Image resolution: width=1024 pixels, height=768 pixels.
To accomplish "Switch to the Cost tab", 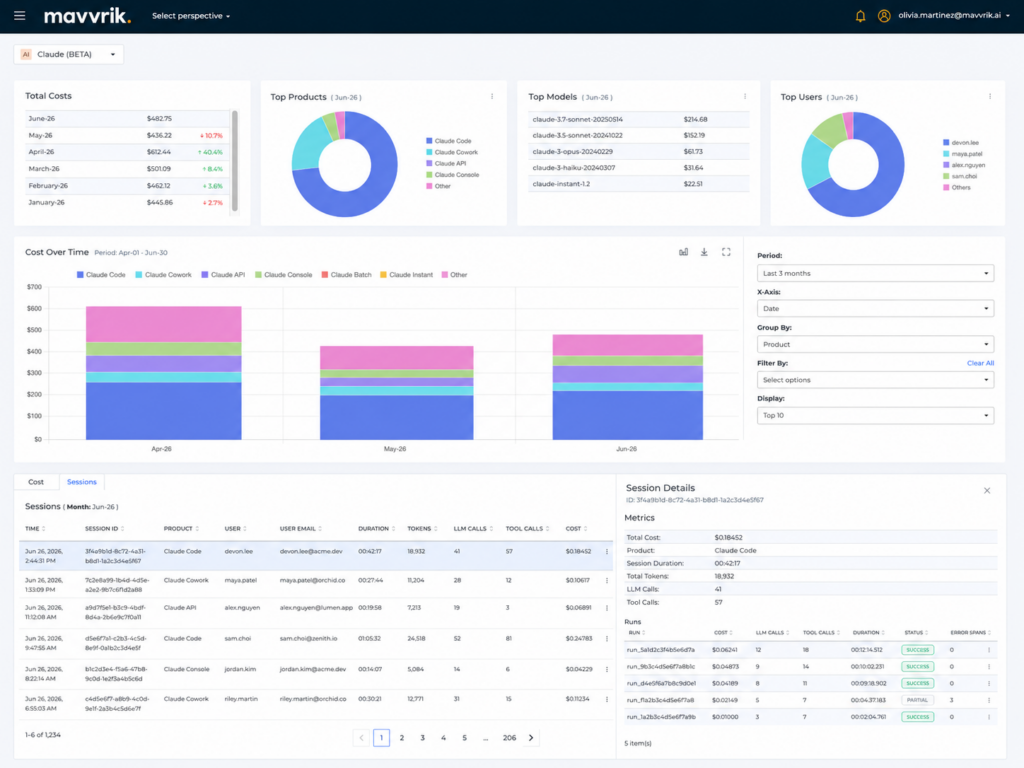I will pos(36,482).
